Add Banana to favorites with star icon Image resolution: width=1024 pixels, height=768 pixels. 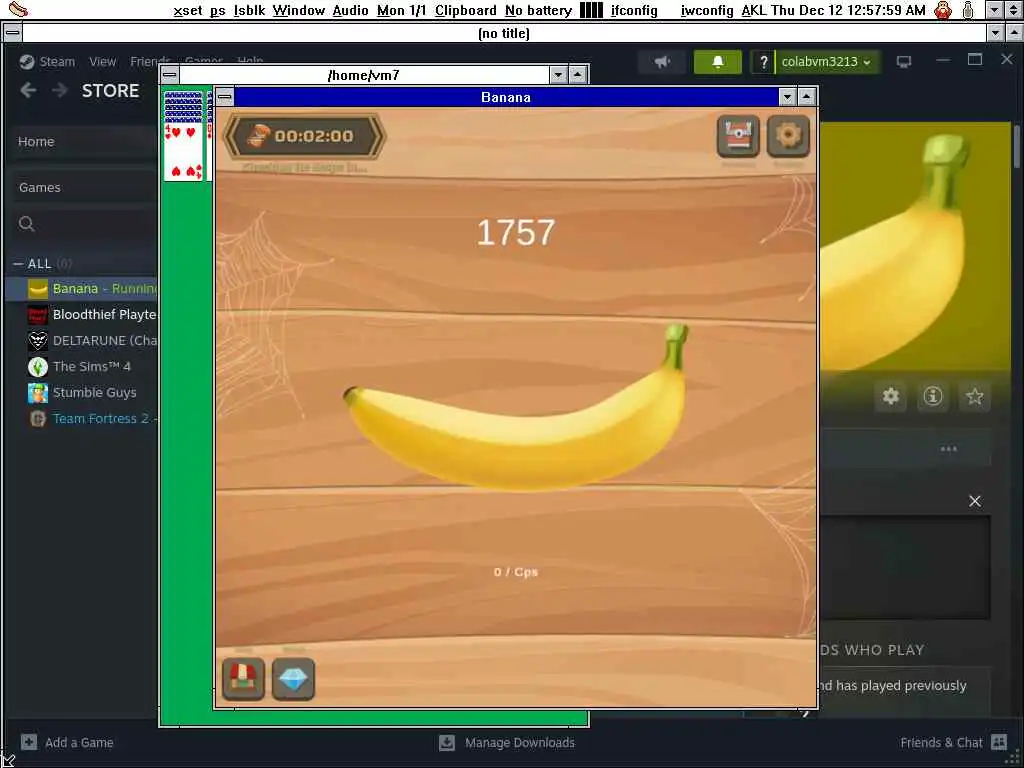975,396
